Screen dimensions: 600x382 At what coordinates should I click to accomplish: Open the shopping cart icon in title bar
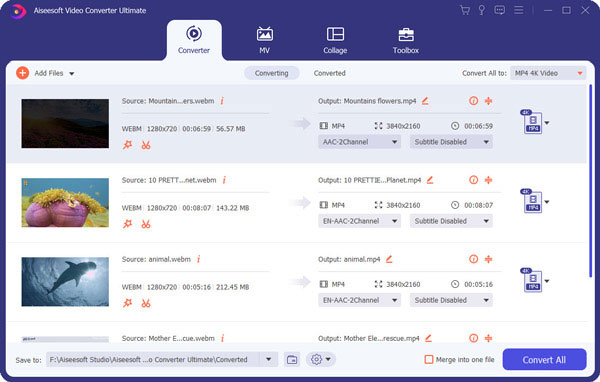(x=465, y=10)
